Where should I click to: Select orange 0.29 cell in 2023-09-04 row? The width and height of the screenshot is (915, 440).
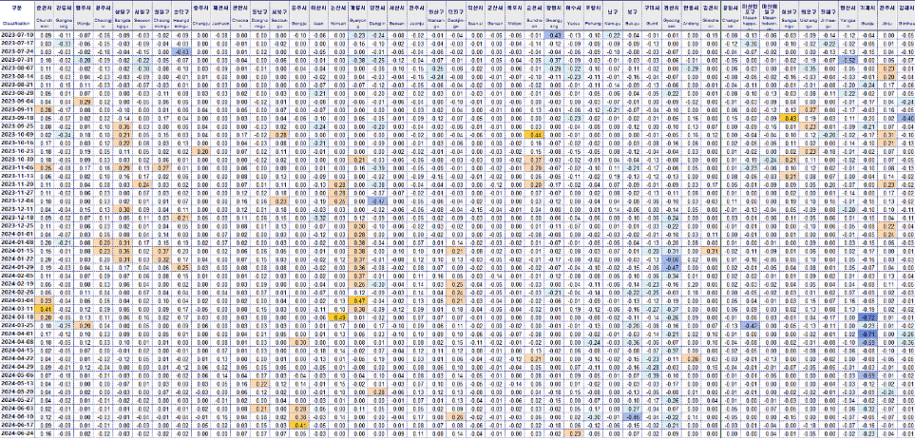click(83, 101)
